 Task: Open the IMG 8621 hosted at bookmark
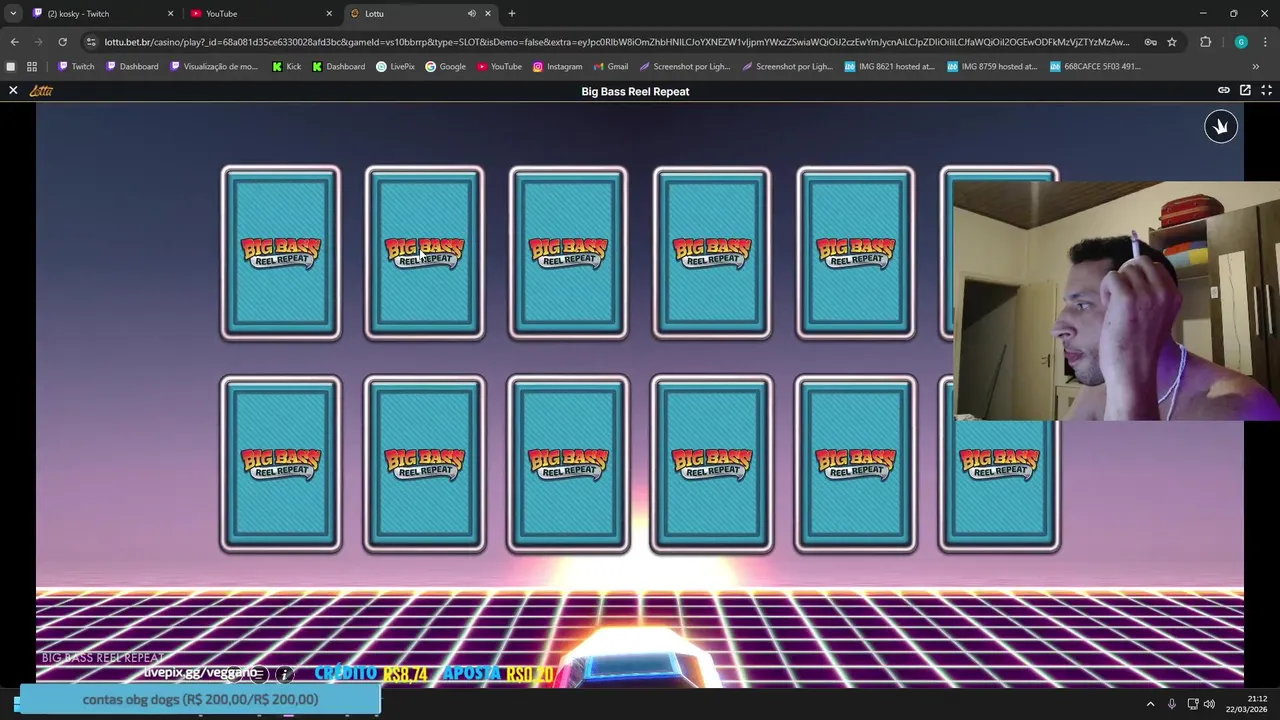[x=890, y=67]
